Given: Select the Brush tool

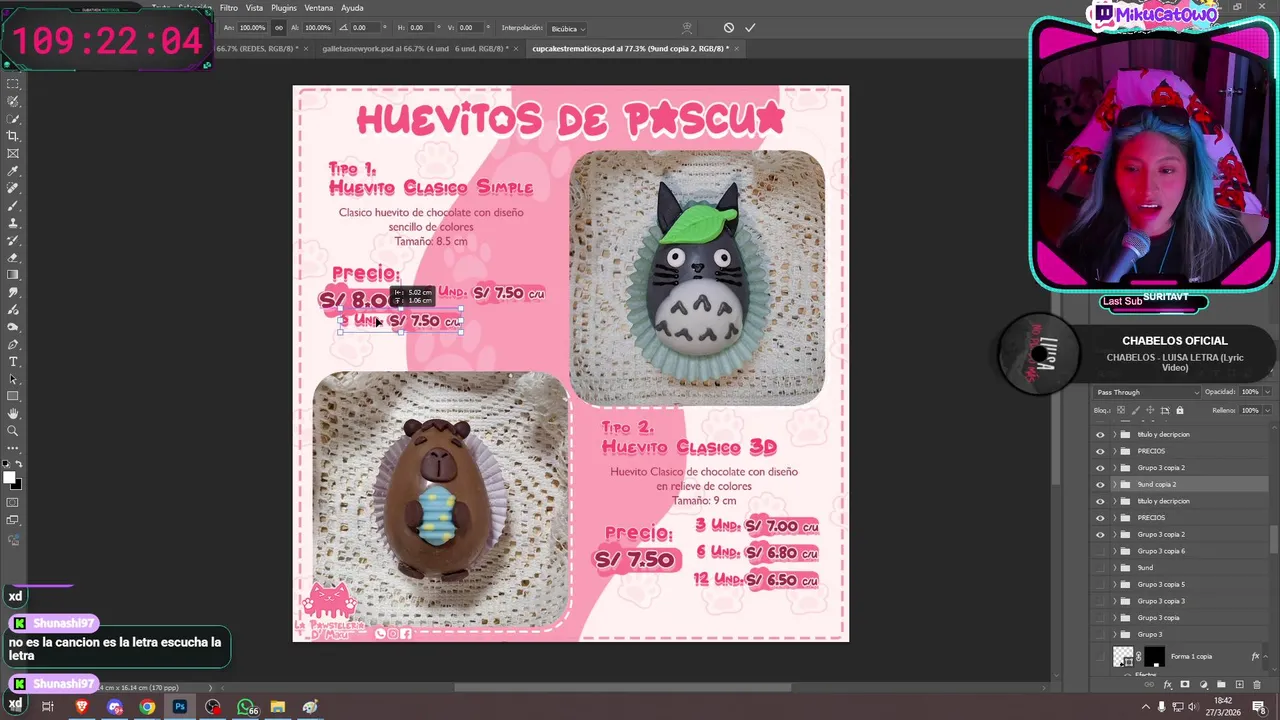Looking at the screenshot, I should pos(13,205).
